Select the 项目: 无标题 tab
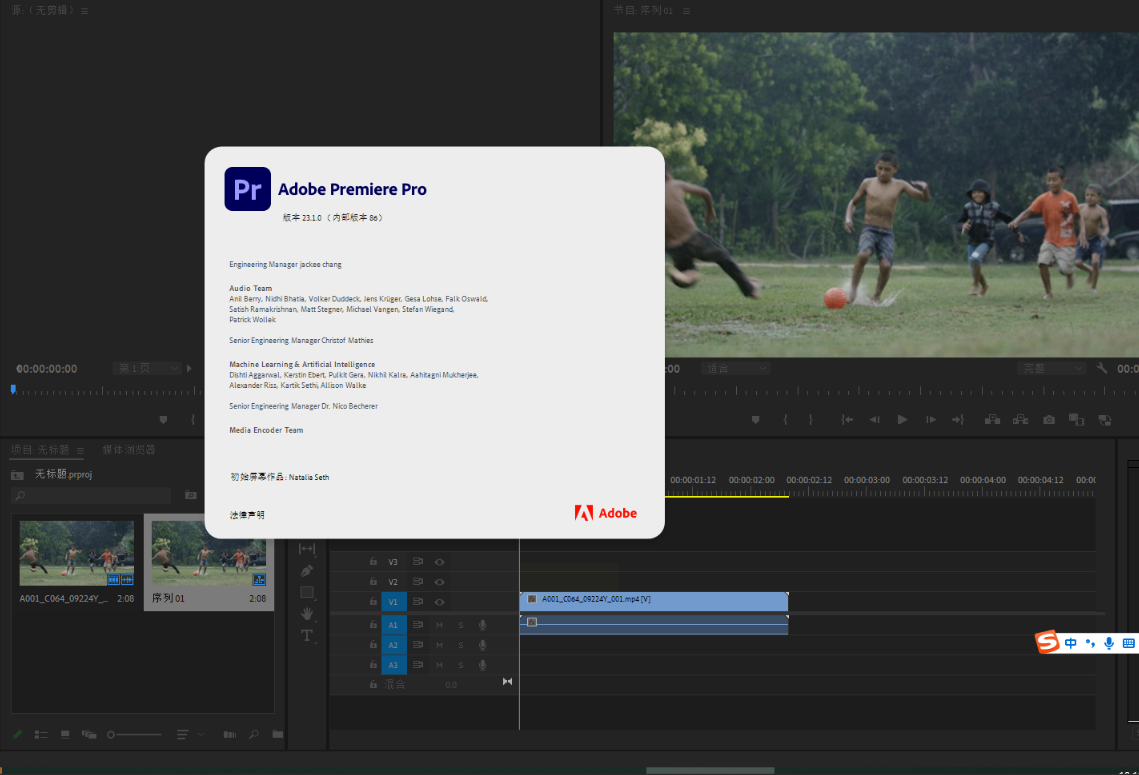Image resolution: width=1139 pixels, height=775 pixels. pos(40,450)
